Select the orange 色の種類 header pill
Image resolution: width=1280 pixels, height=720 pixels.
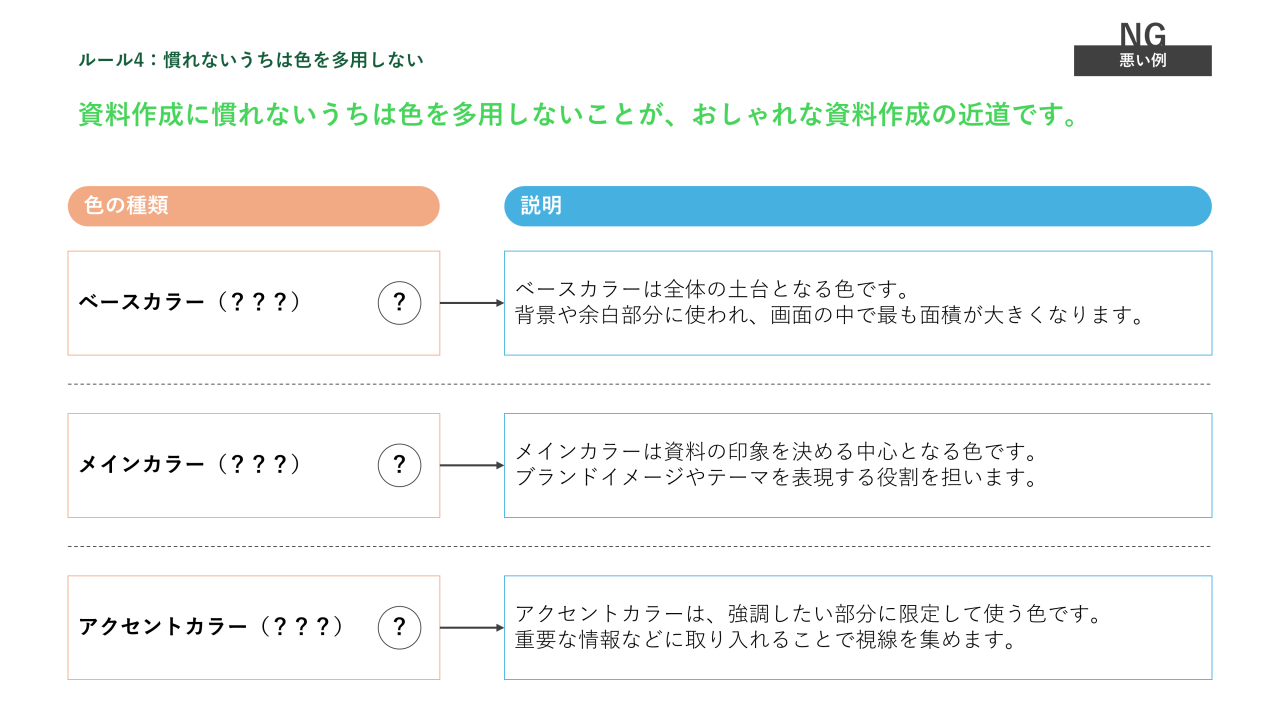[x=253, y=206]
